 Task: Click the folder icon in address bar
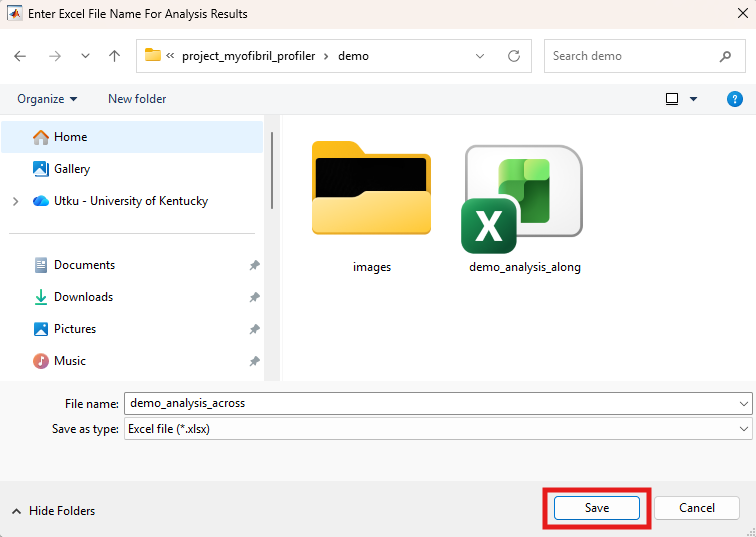click(153, 55)
